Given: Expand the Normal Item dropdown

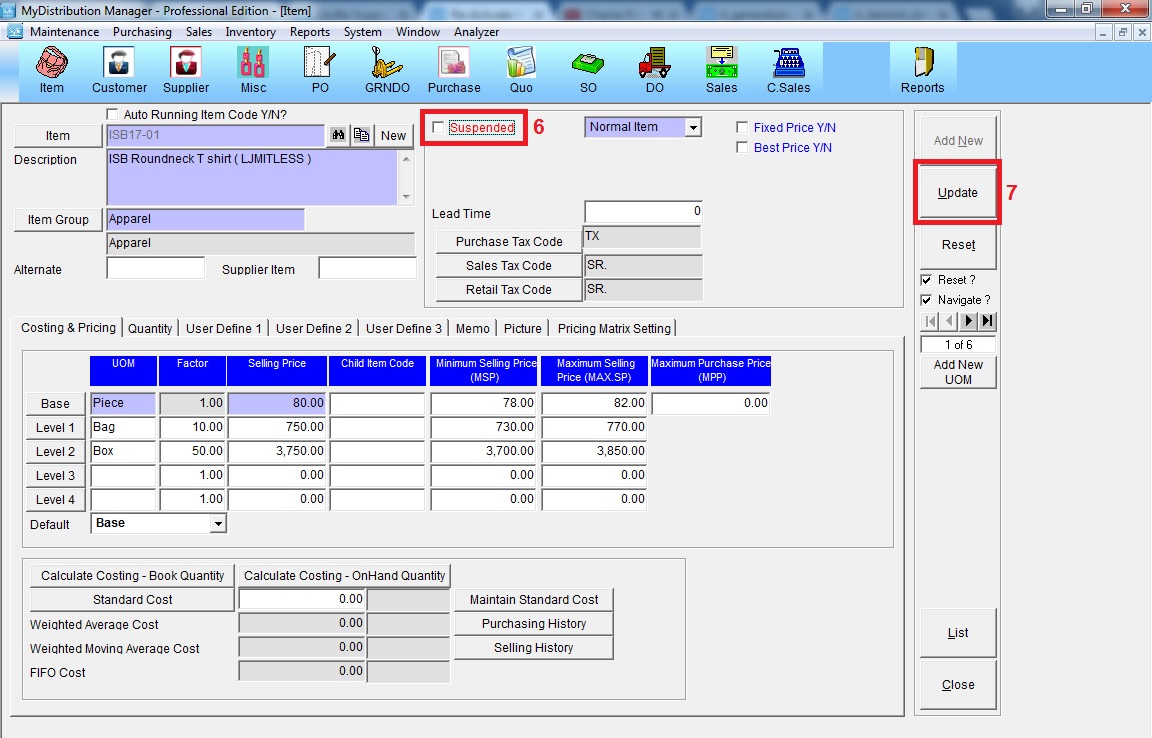Looking at the screenshot, I should [x=693, y=128].
